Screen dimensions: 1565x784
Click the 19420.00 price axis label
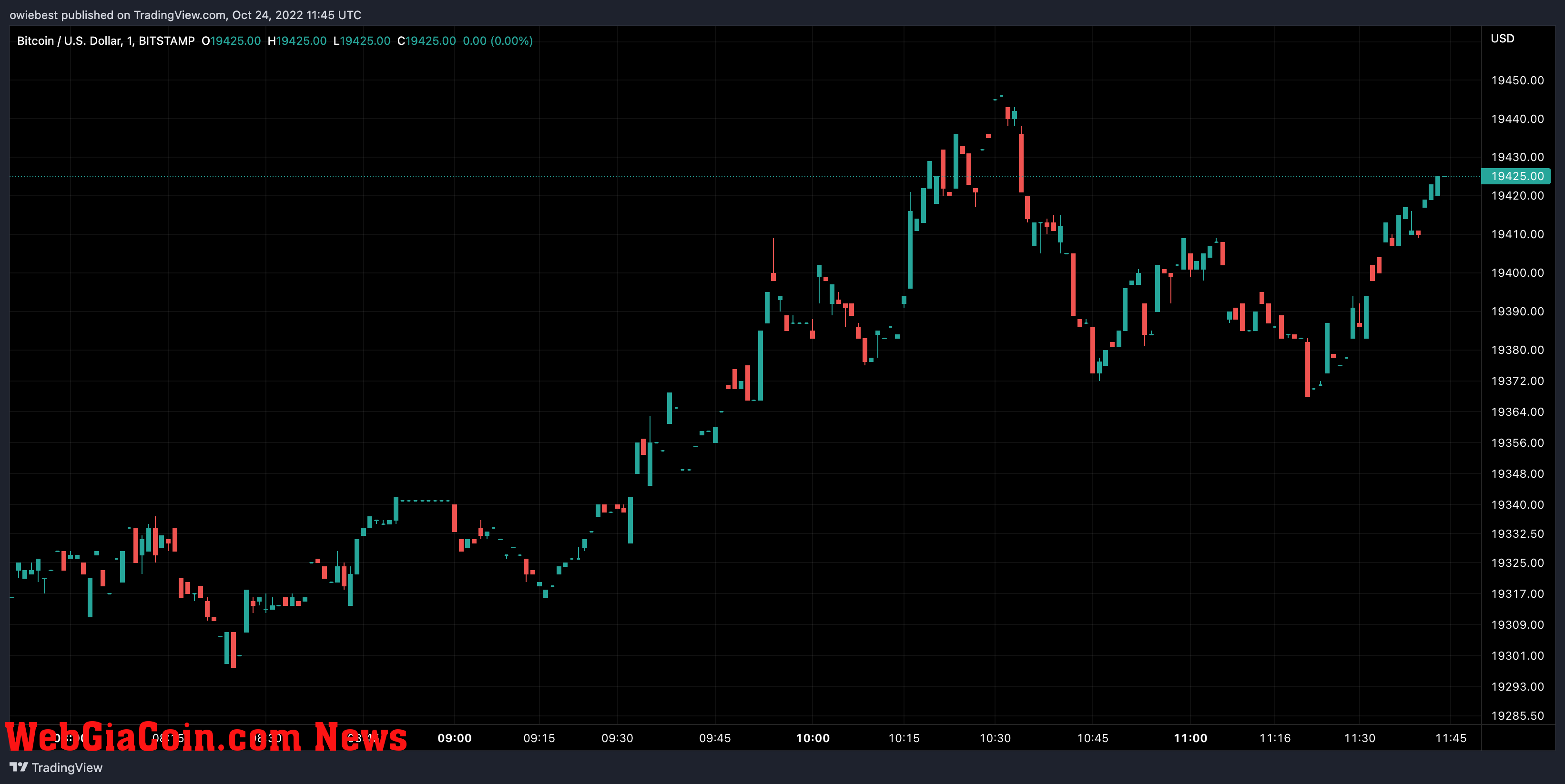pyautogui.click(x=1517, y=196)
